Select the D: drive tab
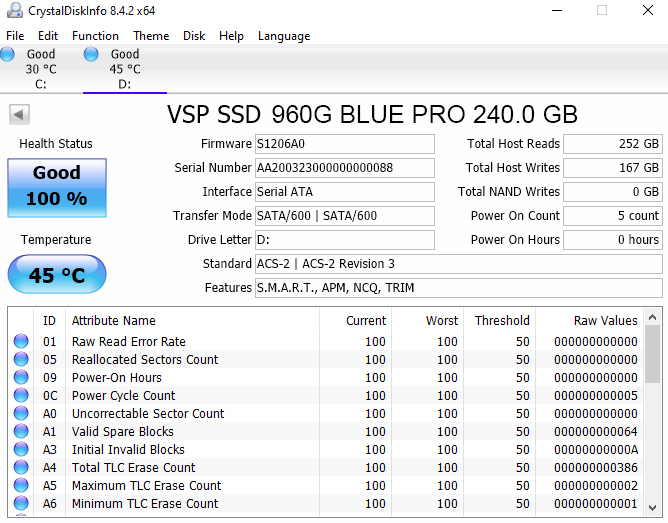Viewport: 668px width, 523px height. [x=125, y=69]
